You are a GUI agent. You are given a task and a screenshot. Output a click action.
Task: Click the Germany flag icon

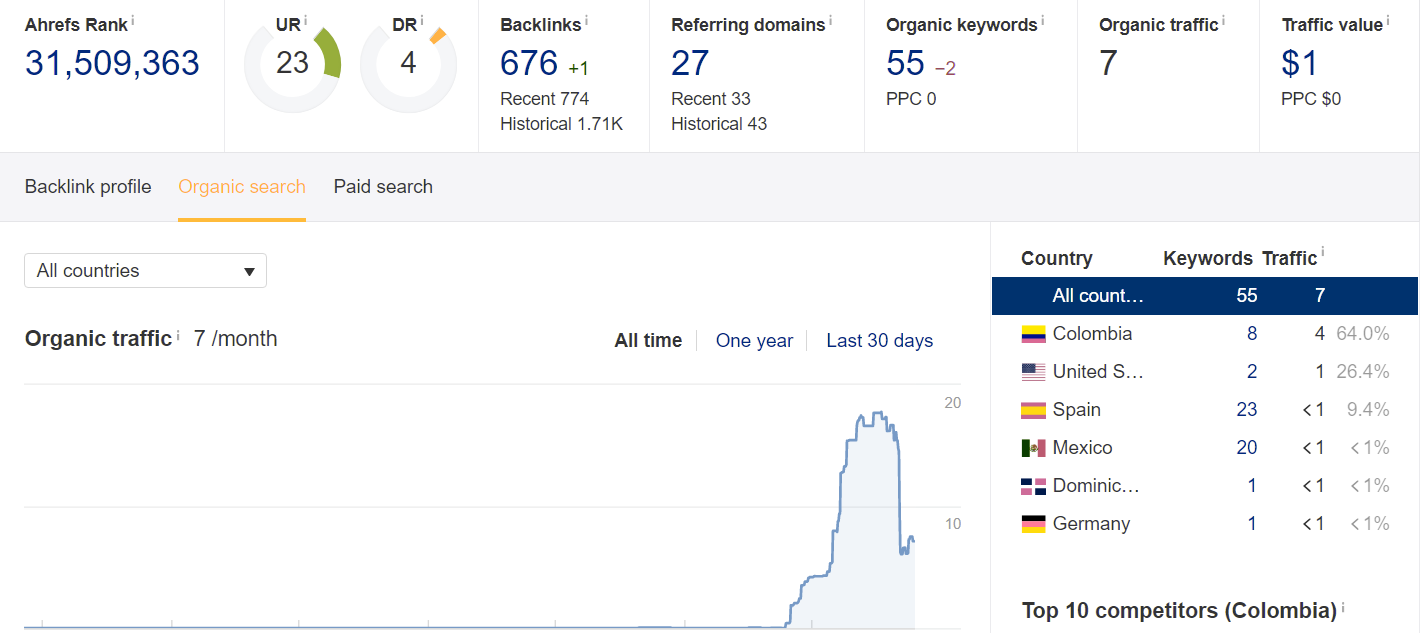tap(1033, 524)
